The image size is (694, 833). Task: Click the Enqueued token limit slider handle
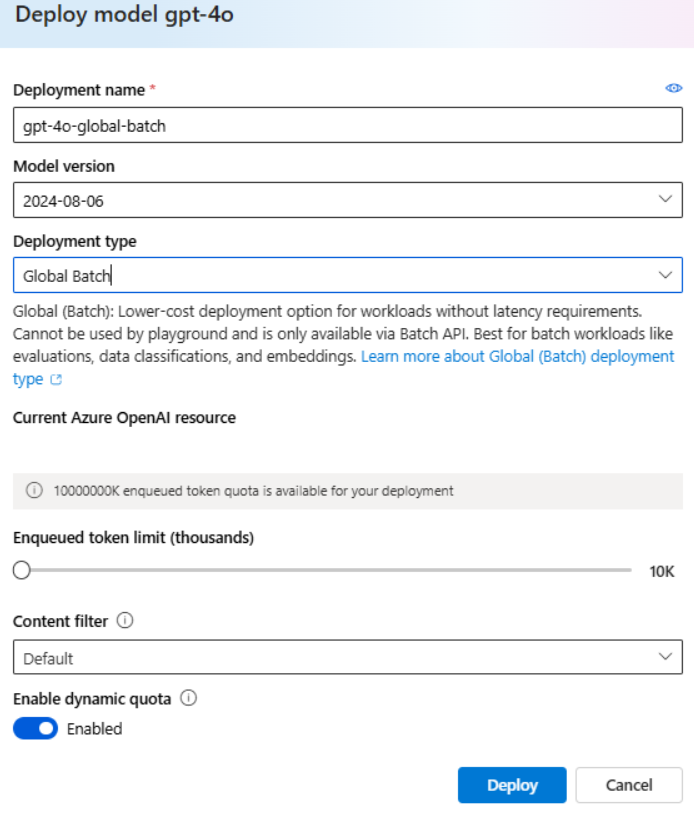click(x=22, y=571)
